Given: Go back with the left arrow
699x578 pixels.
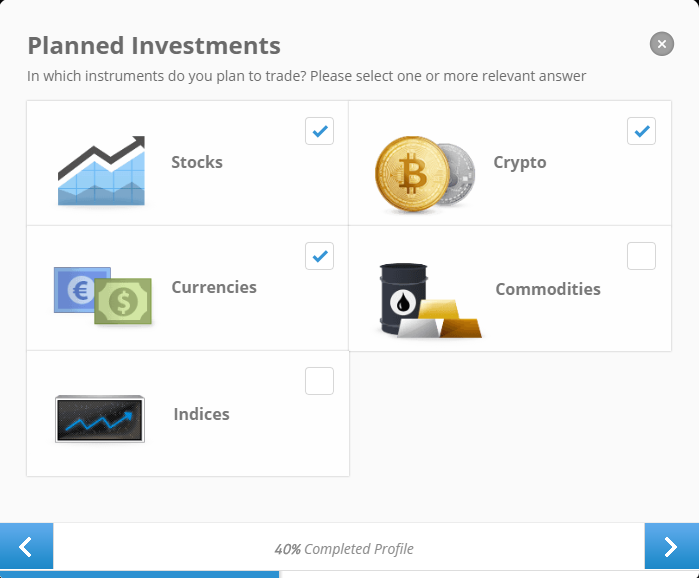Looking at the screenshot, I should [26, 546].
